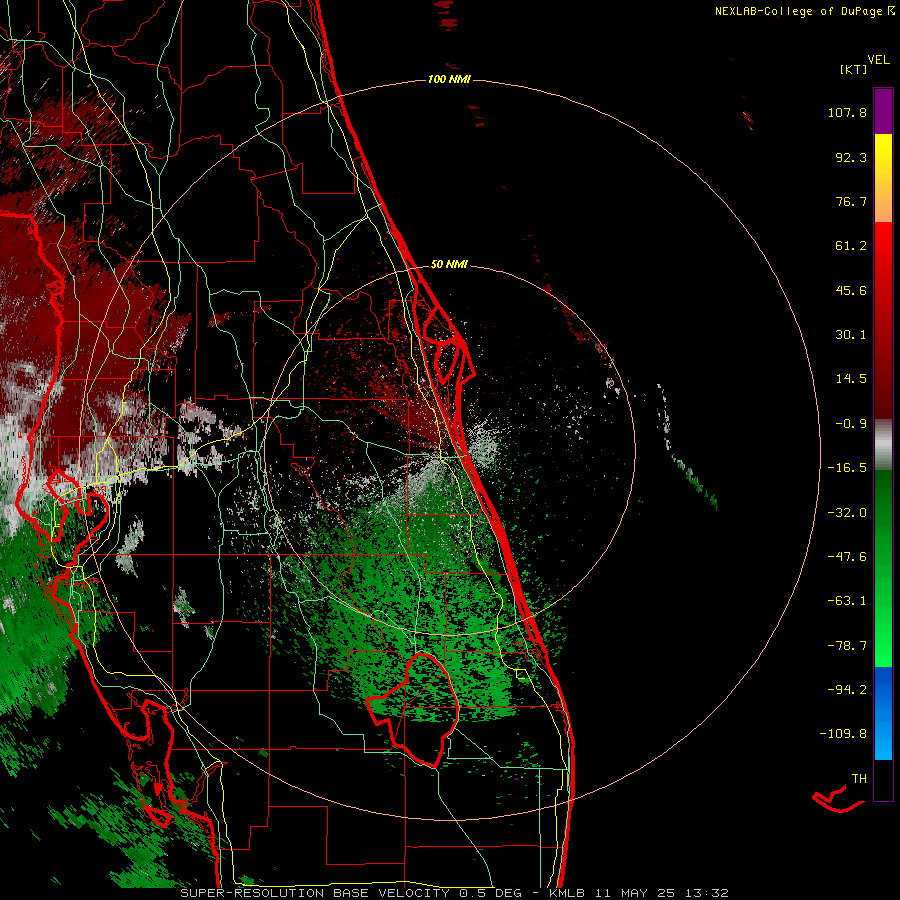Pick the dark blue segment of velocity scale
The width and height of the screenshot is (900, 900).
[x=883, y=690]
